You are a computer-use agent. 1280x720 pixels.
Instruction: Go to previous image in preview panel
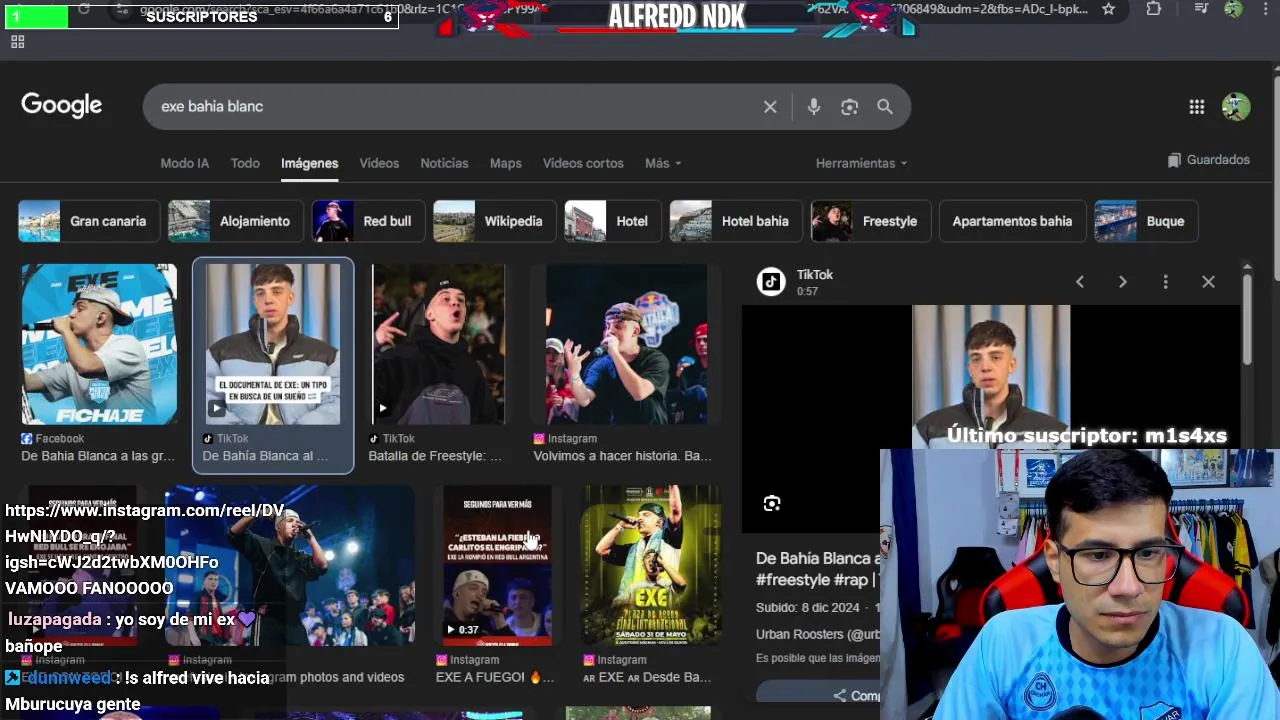[1080, 282]
